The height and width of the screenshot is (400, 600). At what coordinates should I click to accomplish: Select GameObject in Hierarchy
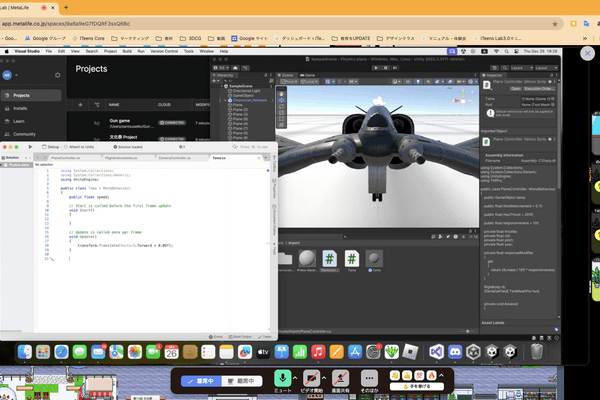click(x=243, y=95)
